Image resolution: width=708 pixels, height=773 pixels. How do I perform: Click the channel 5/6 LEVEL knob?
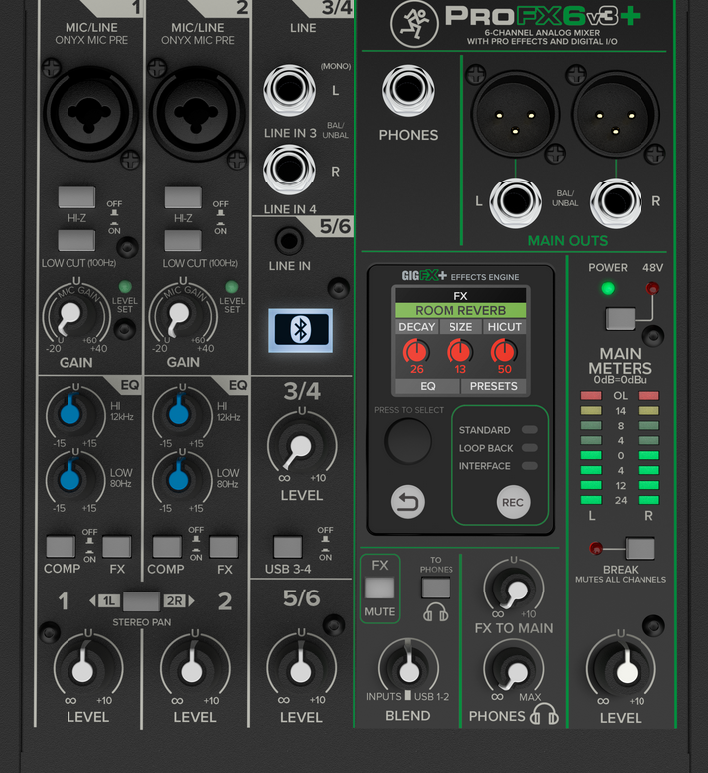tap(300, 670)
